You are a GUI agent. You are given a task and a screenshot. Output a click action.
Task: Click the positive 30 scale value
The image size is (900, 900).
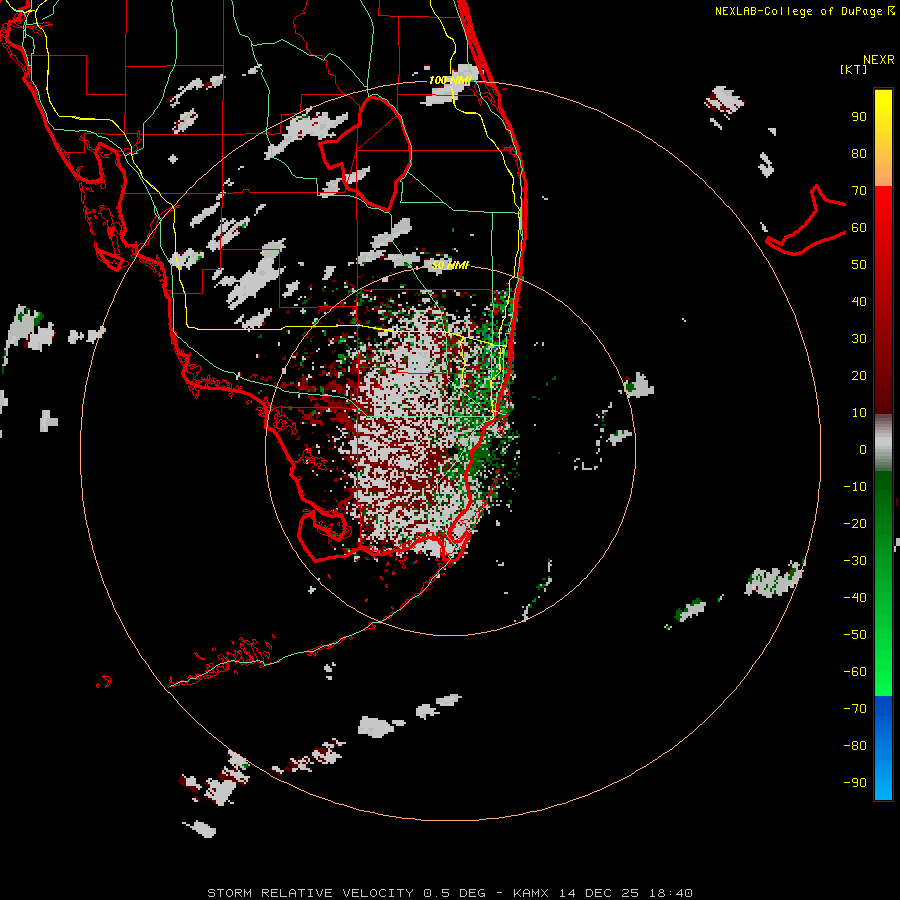click(859, 339)
